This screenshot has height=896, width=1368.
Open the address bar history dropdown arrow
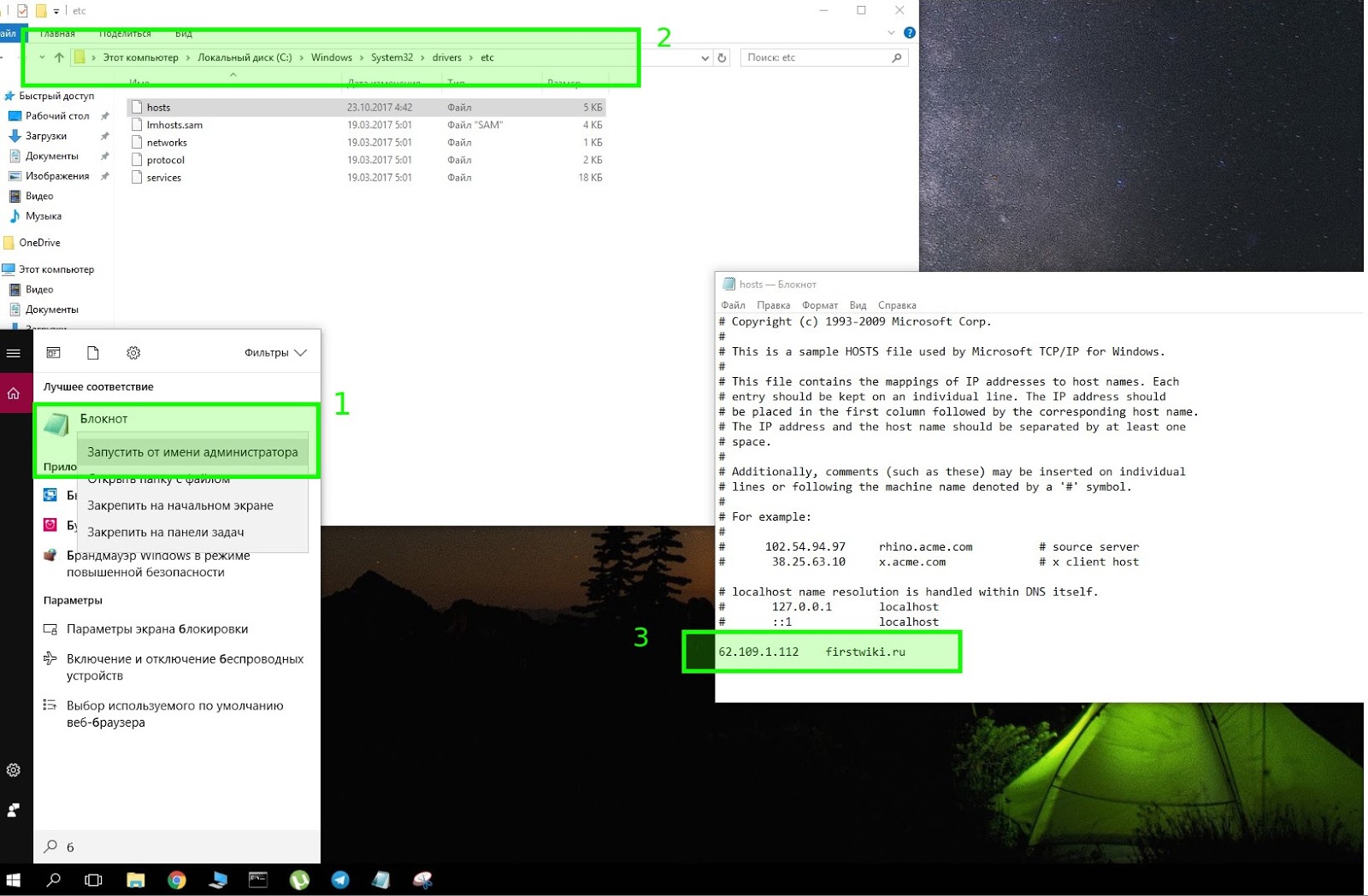click(x=705, y=58)
